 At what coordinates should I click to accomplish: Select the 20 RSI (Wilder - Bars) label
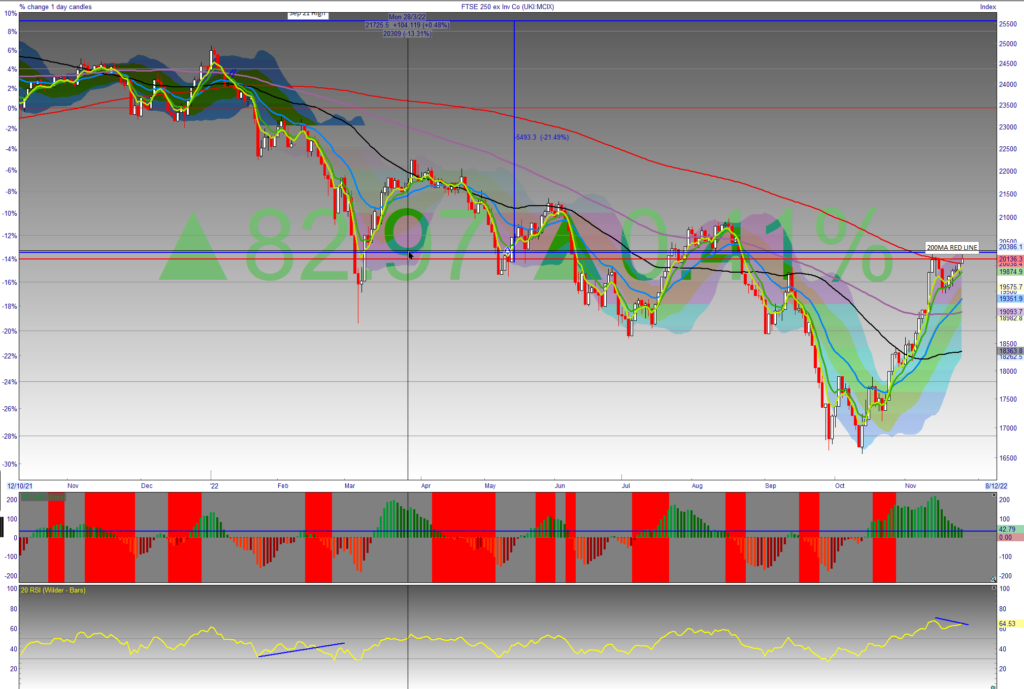click(53, 590)
